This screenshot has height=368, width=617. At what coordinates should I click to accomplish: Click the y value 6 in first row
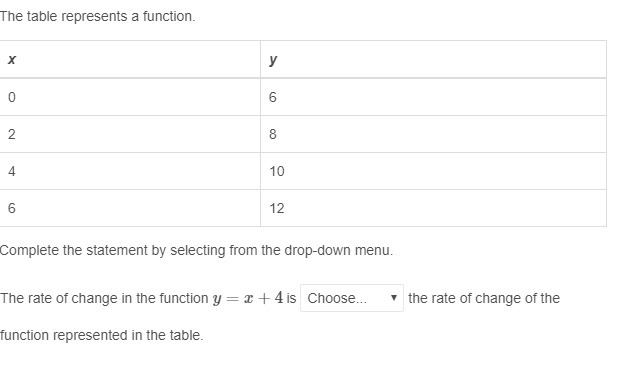[x=433, y=97]
